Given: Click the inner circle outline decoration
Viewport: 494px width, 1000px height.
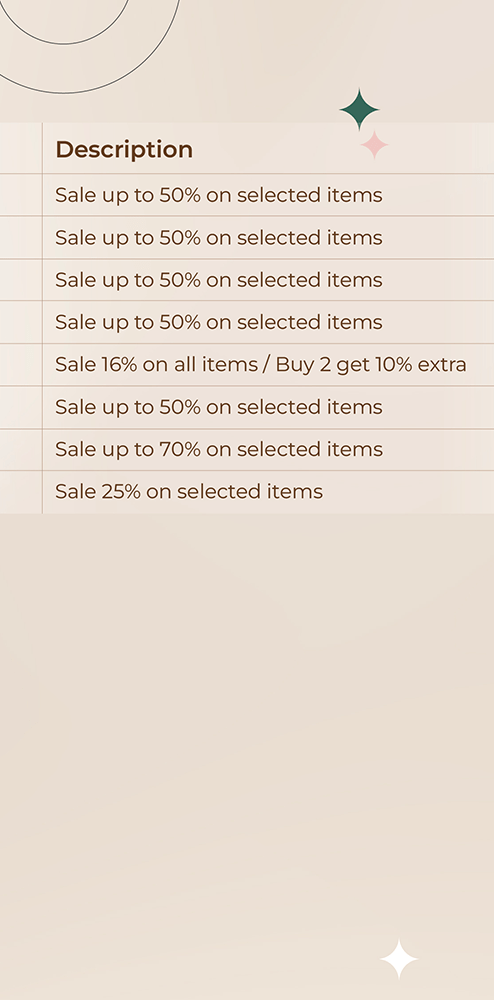Looking at the screenshot, I should click(x=65, y=22).
